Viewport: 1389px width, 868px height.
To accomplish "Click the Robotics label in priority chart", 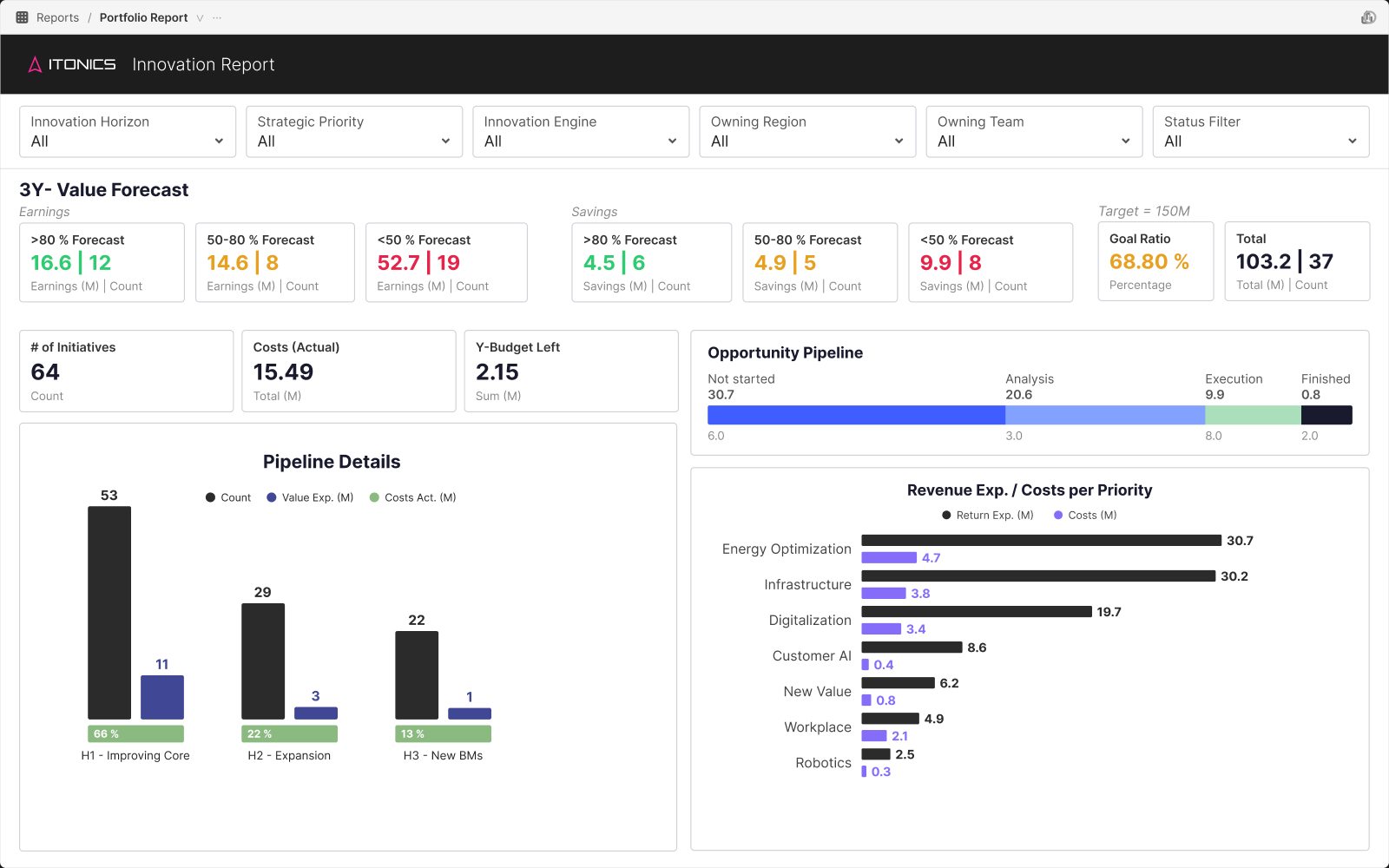I will click(x=823, y=763).
